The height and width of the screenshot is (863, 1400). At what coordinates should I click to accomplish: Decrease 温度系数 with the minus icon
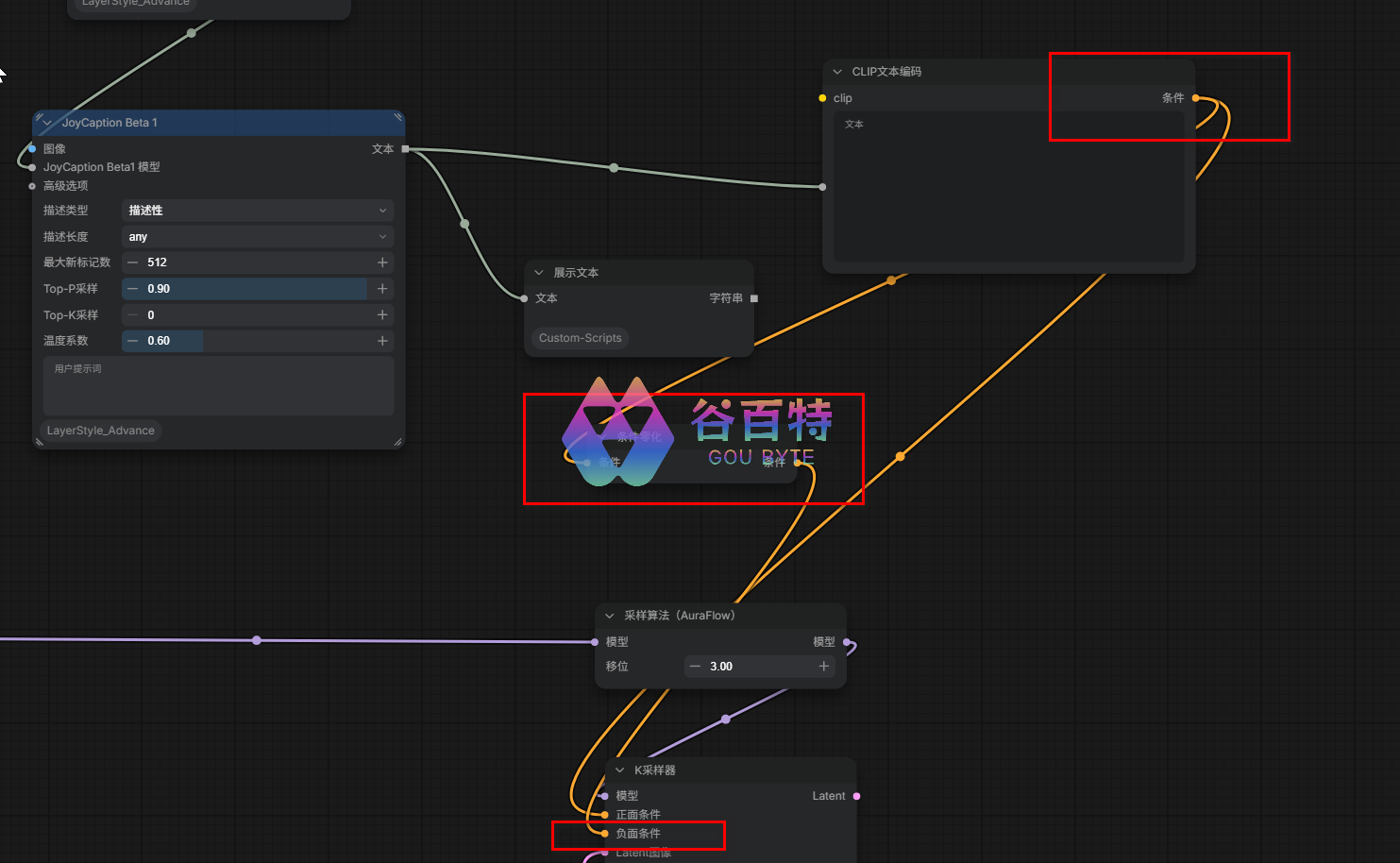pyautogui.click(x=133, y=341)
